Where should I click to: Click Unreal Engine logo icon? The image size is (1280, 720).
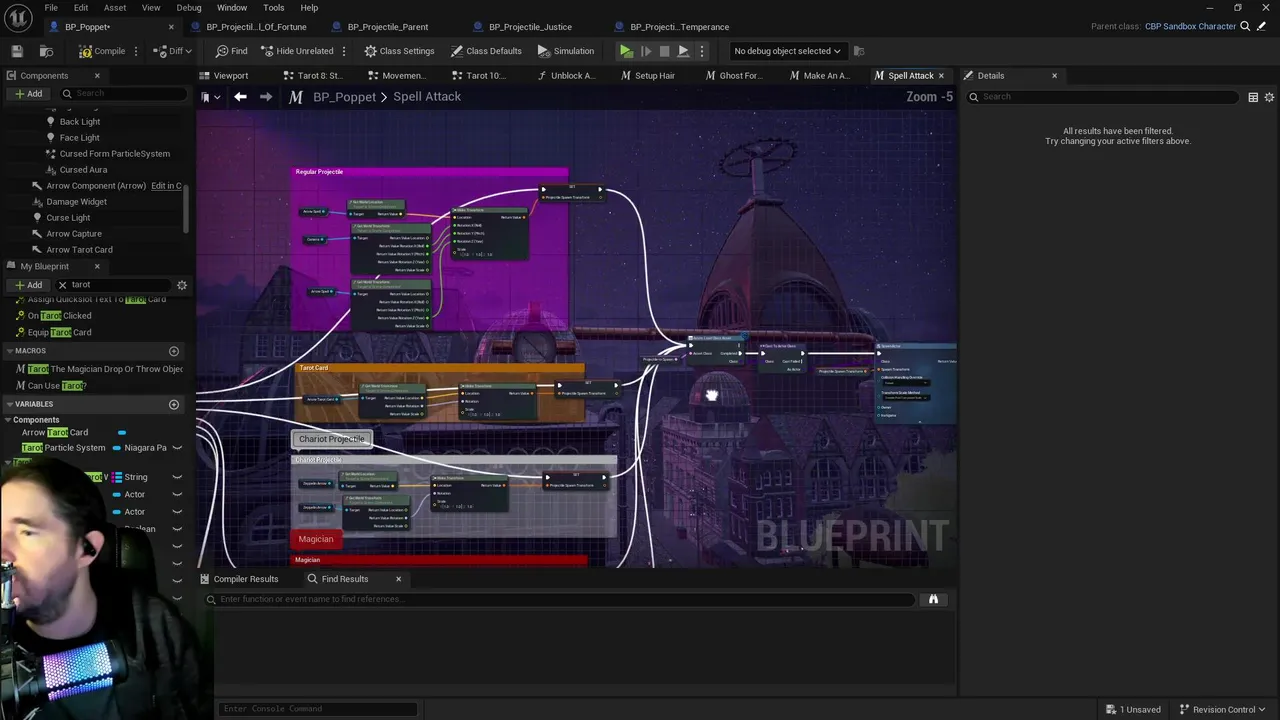point(18,17)
